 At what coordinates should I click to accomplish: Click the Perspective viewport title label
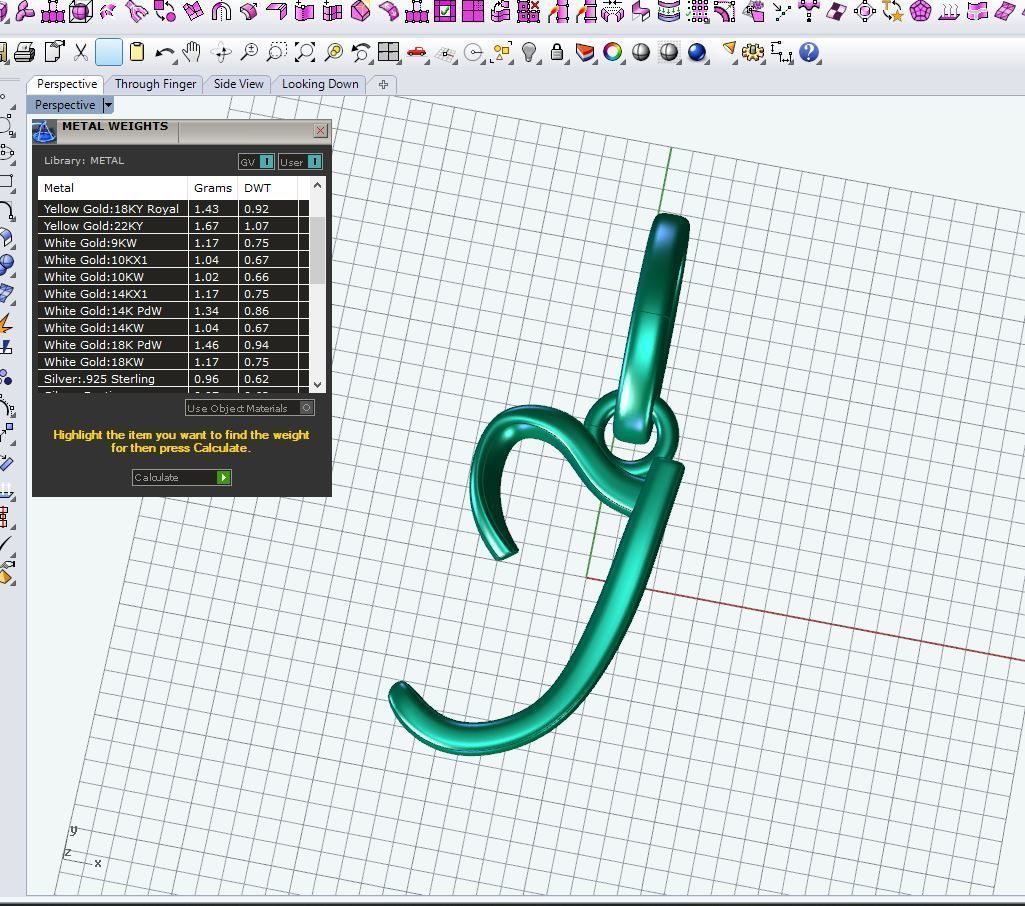(x=65, y=105)
